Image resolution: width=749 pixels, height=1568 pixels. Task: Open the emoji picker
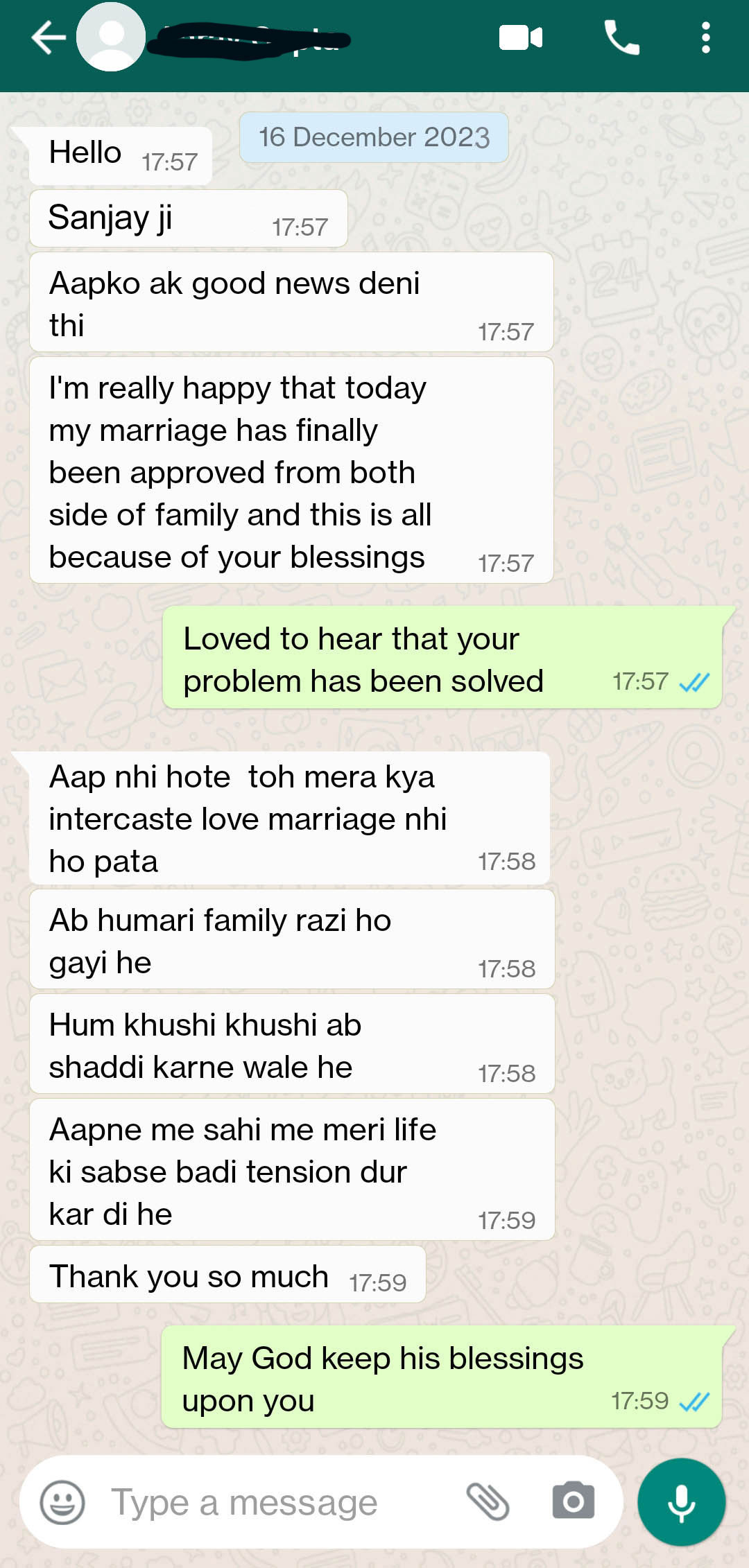click(x=62, y=1502)
